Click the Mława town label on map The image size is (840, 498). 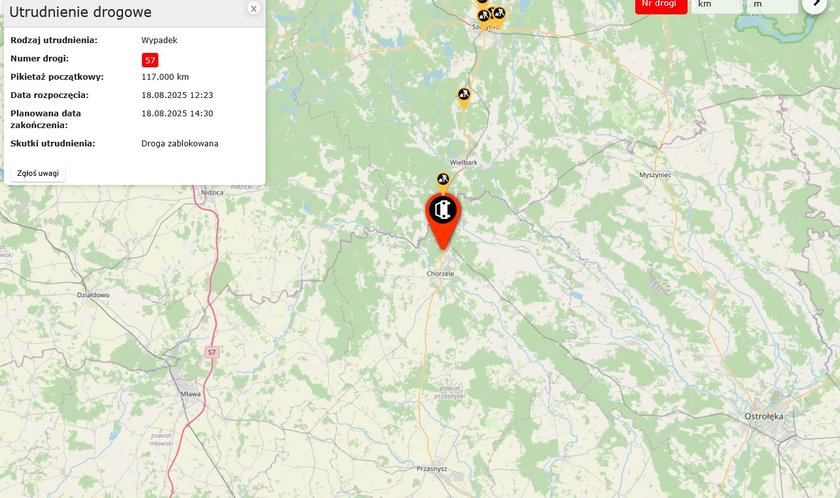(190, 394)
